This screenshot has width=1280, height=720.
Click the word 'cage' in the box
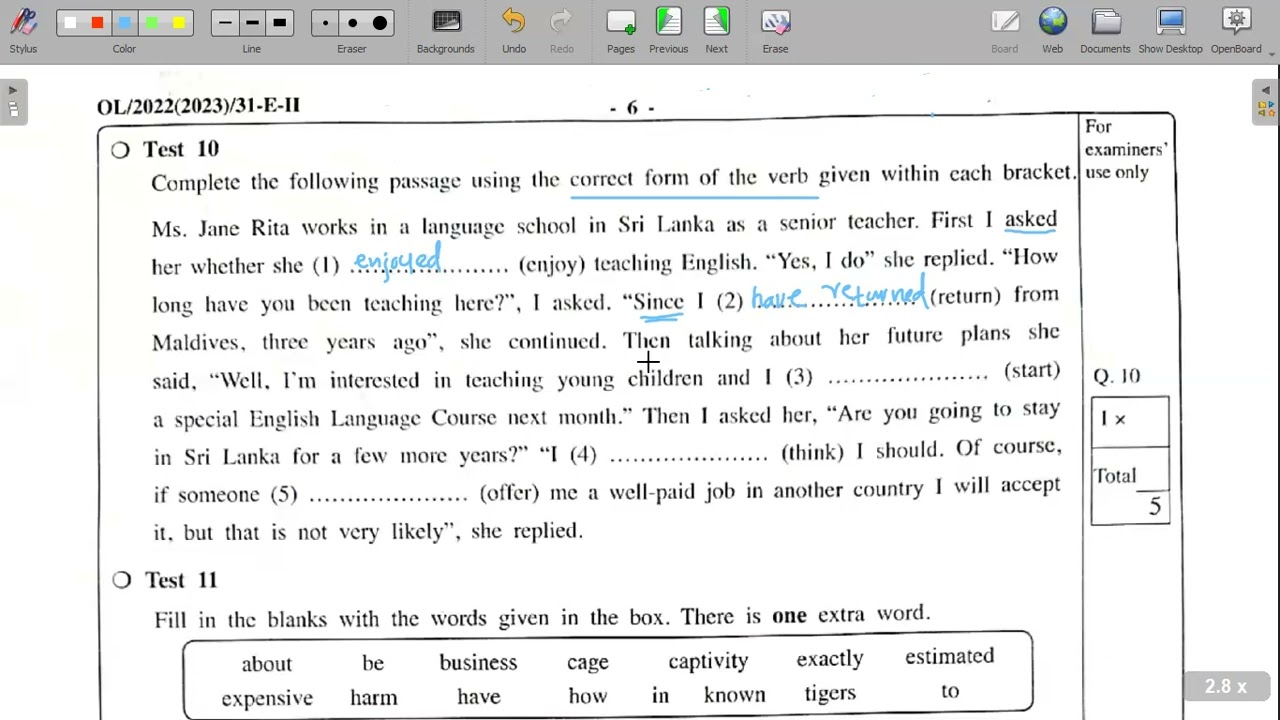pyautogui.click(x=588, y=663)
